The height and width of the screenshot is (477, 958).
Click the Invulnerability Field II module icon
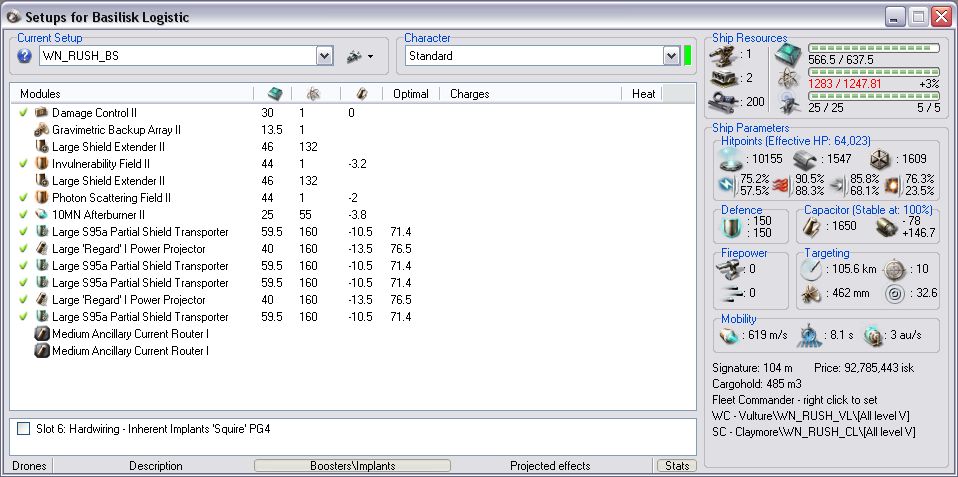coord(42,164)
